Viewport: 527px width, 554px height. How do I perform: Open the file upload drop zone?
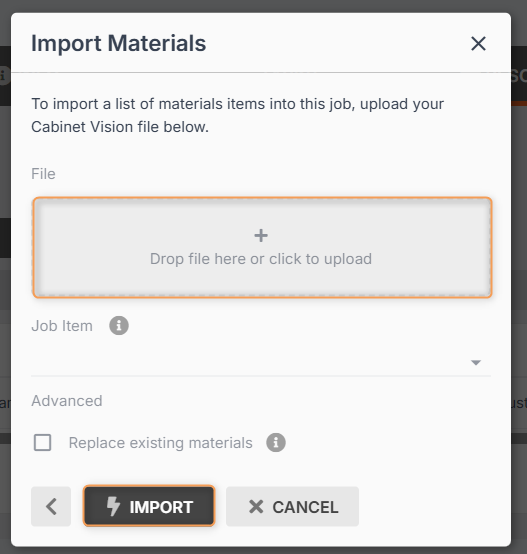coord(262,247)
